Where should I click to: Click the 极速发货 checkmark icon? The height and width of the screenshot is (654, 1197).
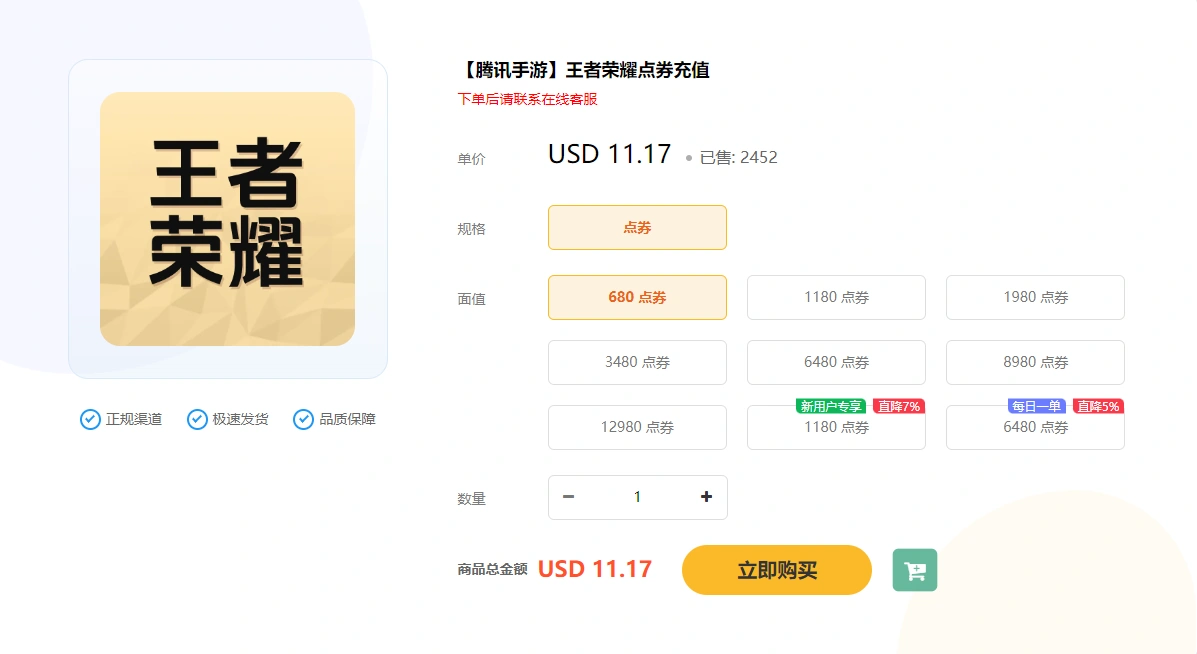(x=197, y=419)
